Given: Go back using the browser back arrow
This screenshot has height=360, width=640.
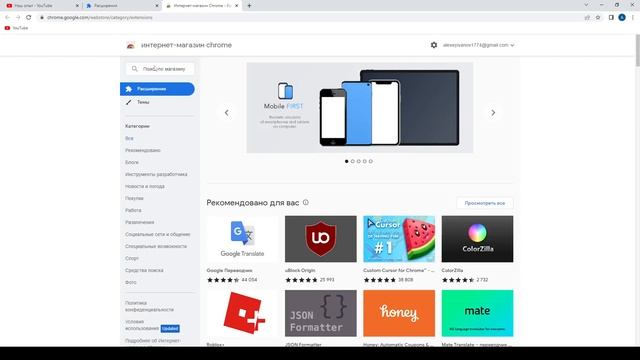Looking at the screenshot, I should 7,18.
